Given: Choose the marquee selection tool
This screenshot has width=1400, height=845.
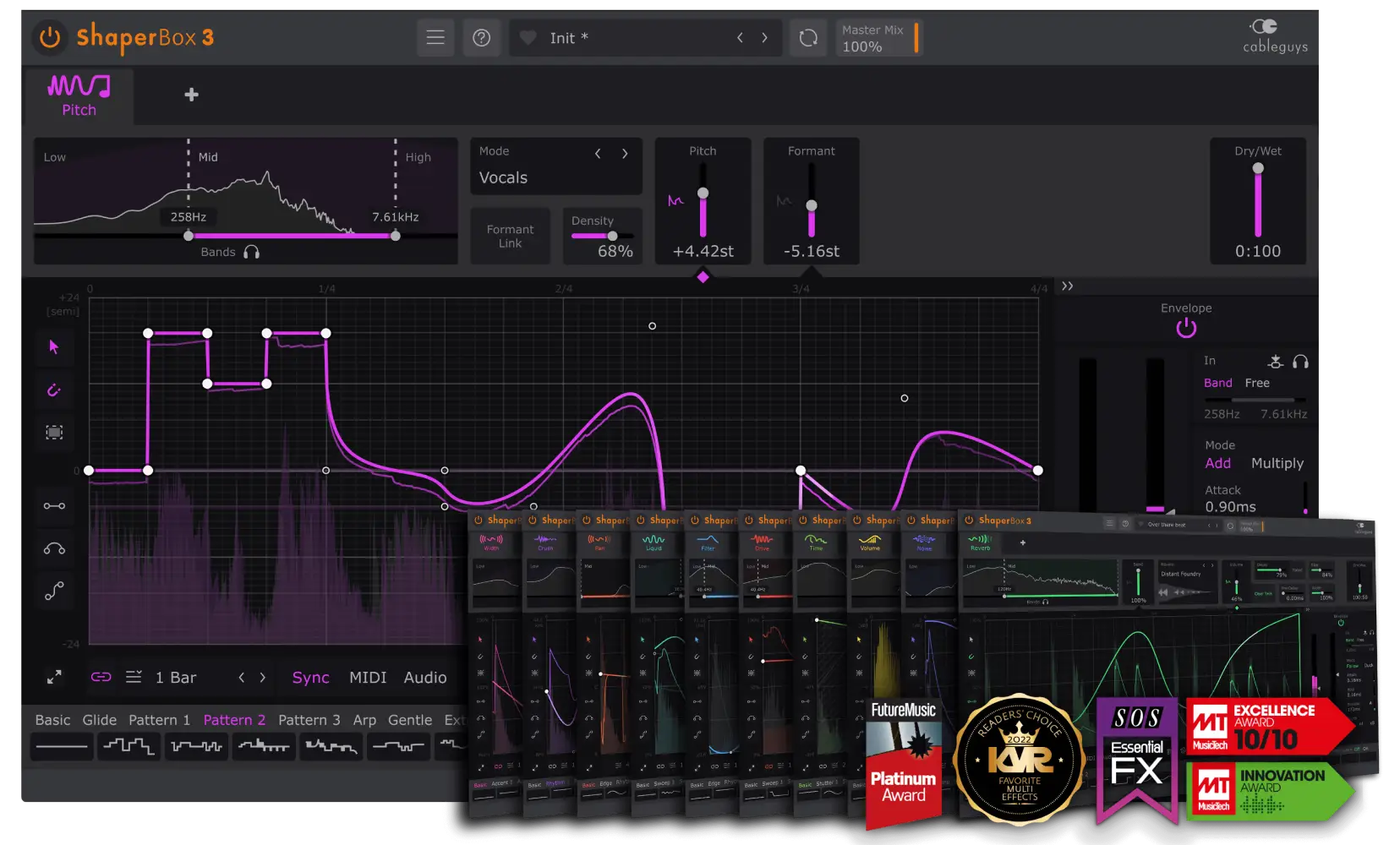Looking at the screenshot, I should [x=54, y=433].
